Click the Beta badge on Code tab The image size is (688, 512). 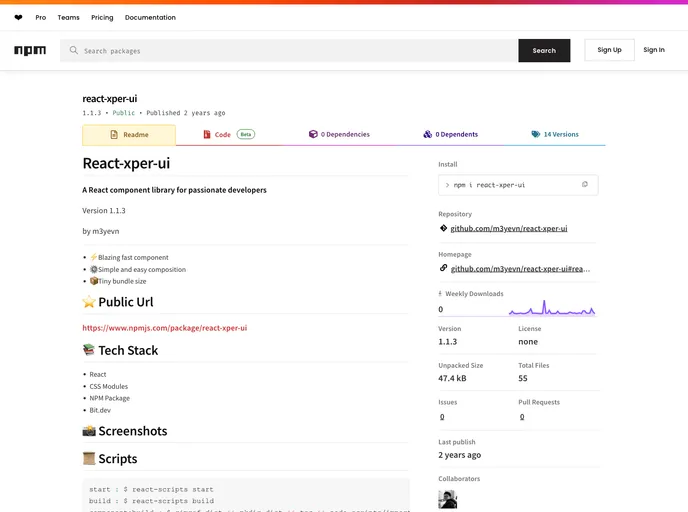coord(246,134)
